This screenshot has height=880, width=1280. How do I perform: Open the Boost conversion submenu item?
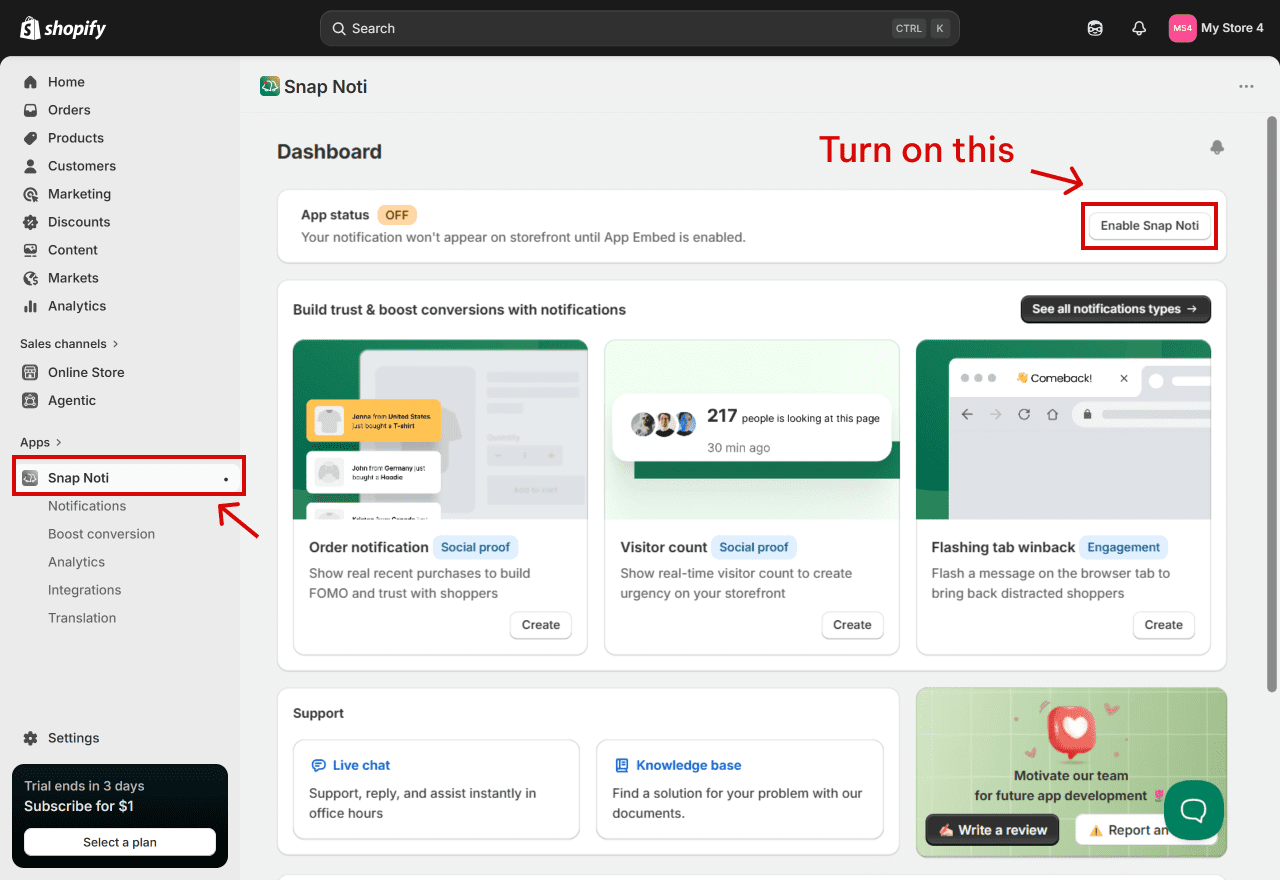tap(101, 534)
